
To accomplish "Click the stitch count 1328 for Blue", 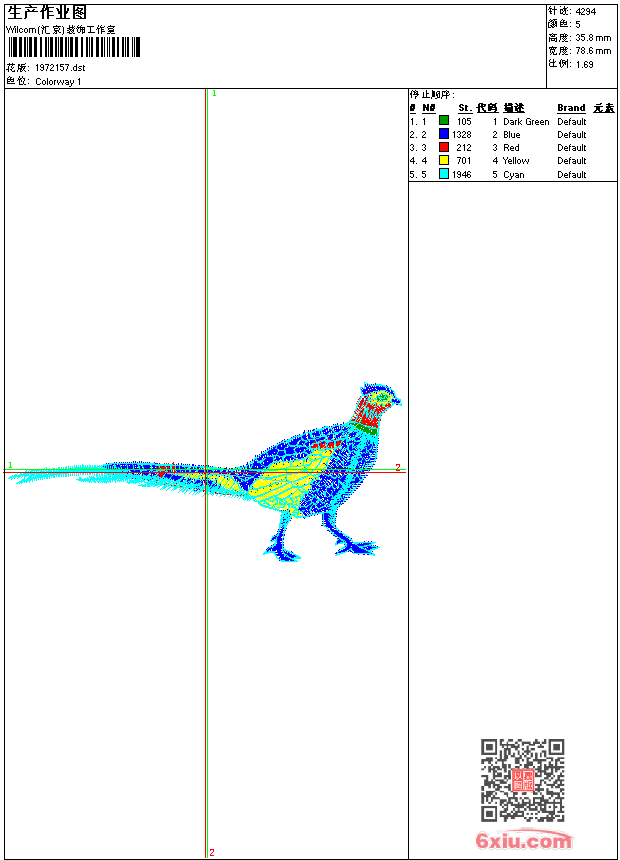I will (x=461, y=135).
